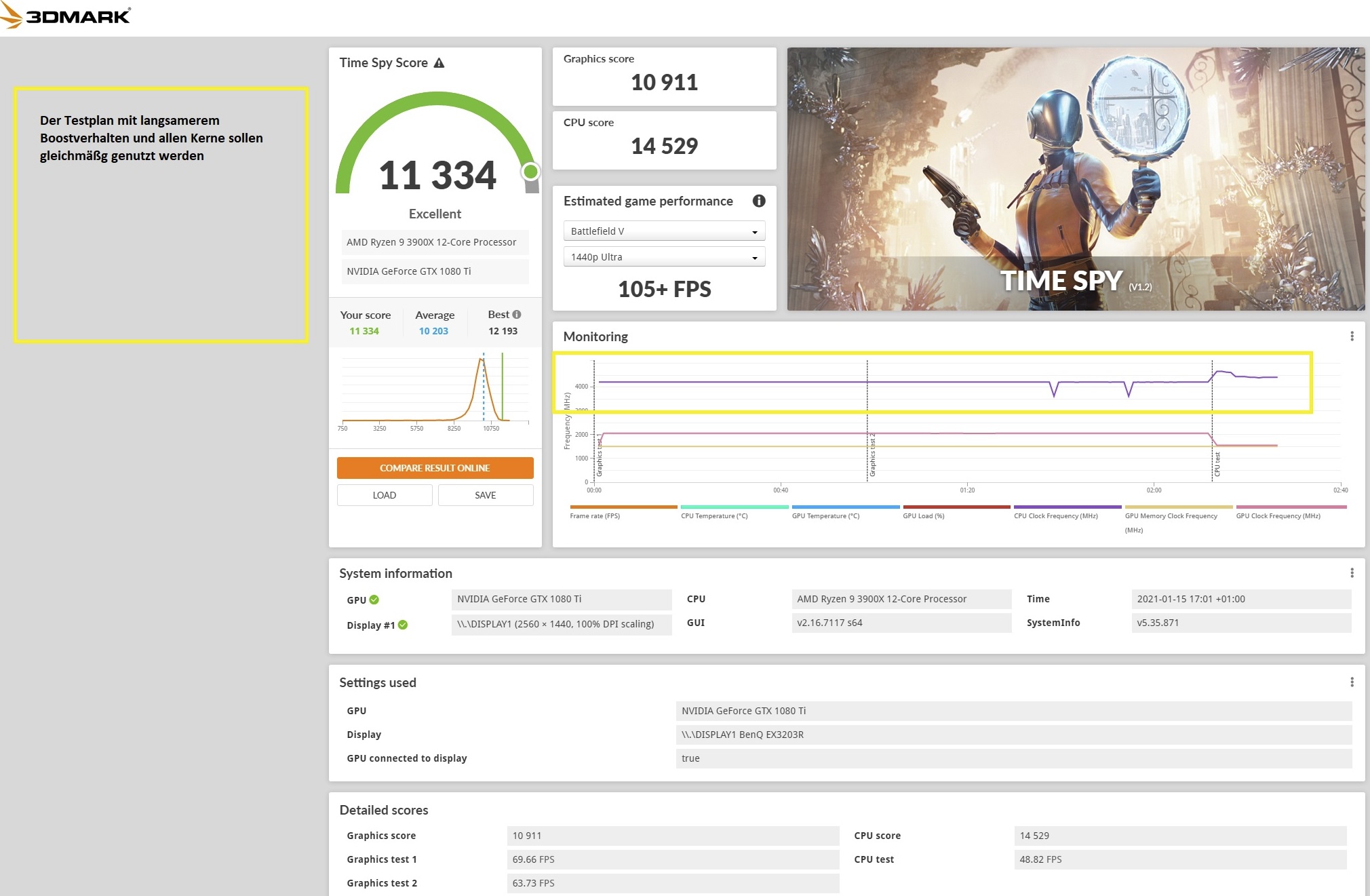Screen dimensions: 1370x896
Task: Click the SAVE button
Action: [x=486, y=495]
